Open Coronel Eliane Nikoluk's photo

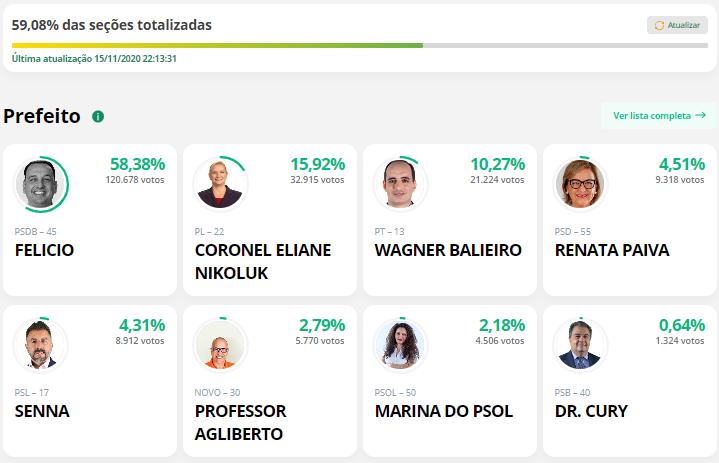tap(220, 184)
